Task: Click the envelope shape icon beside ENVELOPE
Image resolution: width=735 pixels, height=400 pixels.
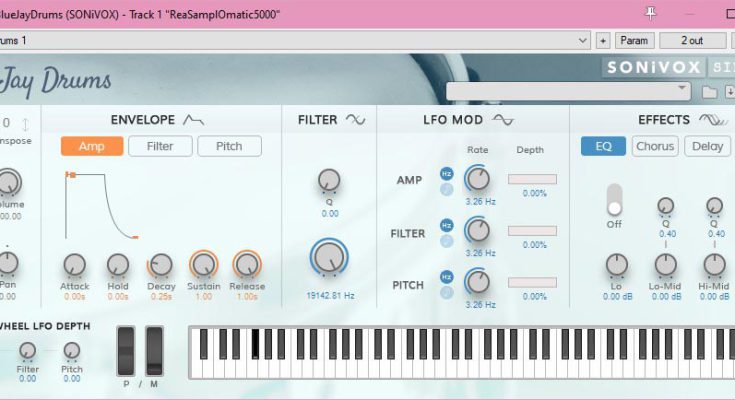Action: tap(193, 120)
